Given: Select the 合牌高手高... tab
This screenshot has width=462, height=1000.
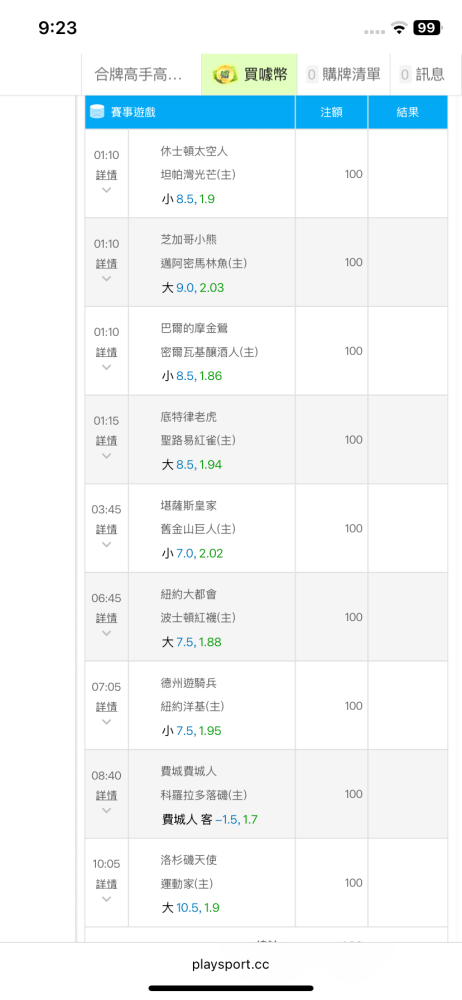Looking at the screenshot, I should click(141, 75).
